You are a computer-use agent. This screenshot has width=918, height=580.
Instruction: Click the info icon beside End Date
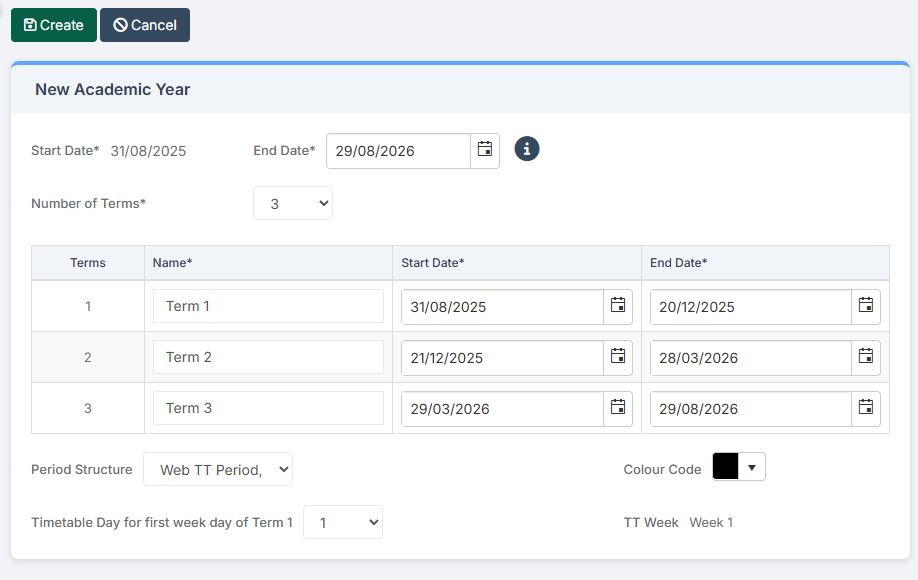tap(526, 149)
